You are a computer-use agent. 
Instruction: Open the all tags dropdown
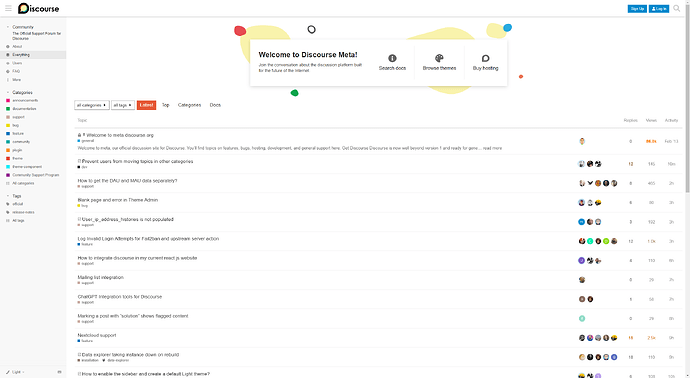tap(123, 105)
